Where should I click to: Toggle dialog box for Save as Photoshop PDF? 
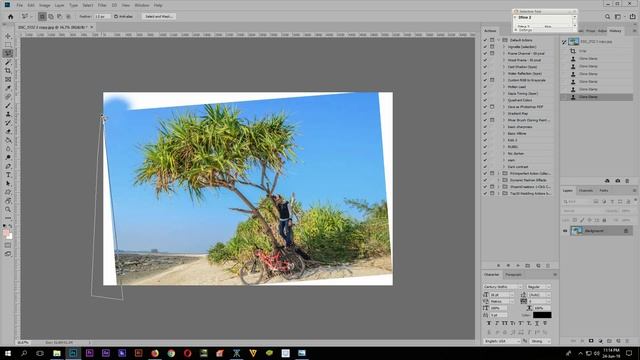tap(492, 107)
